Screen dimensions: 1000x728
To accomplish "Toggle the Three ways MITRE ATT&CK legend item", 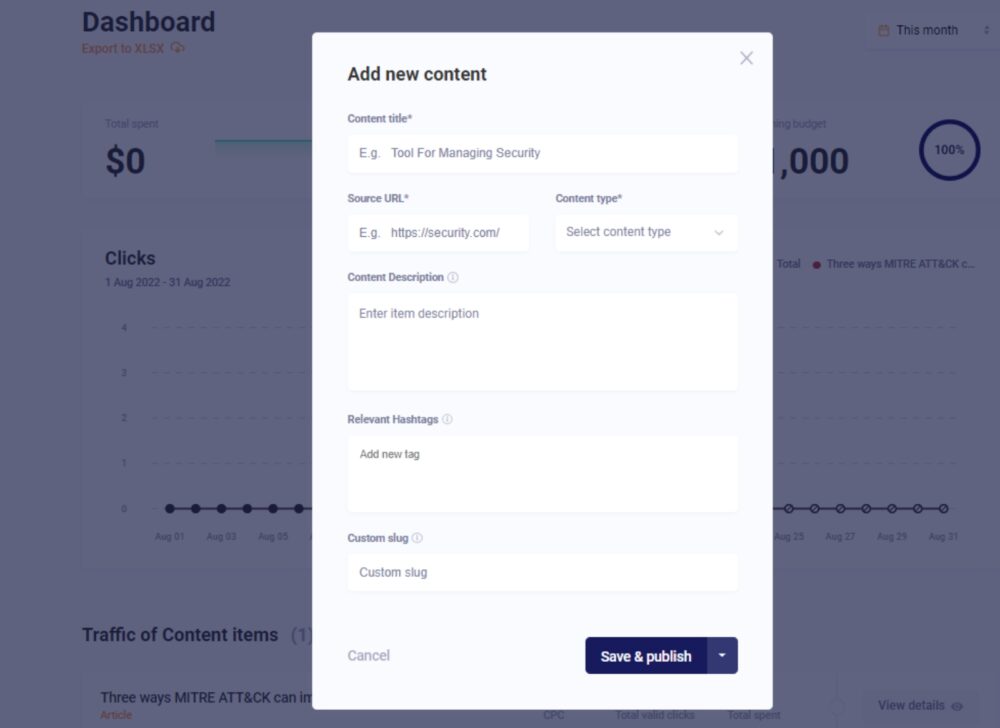I will point(893,264).
